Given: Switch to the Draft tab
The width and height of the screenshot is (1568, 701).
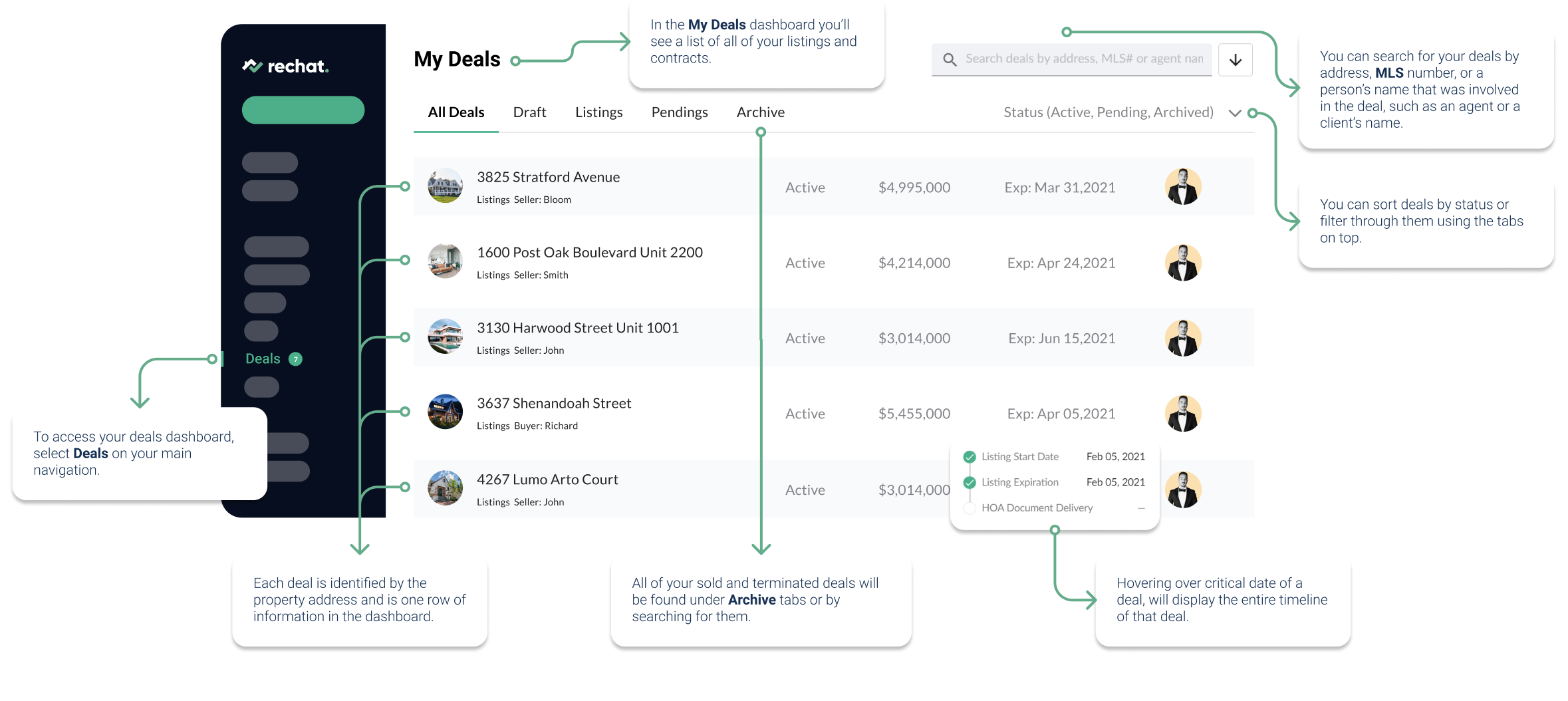Looking at the screenshot, I should click(529, 112).
